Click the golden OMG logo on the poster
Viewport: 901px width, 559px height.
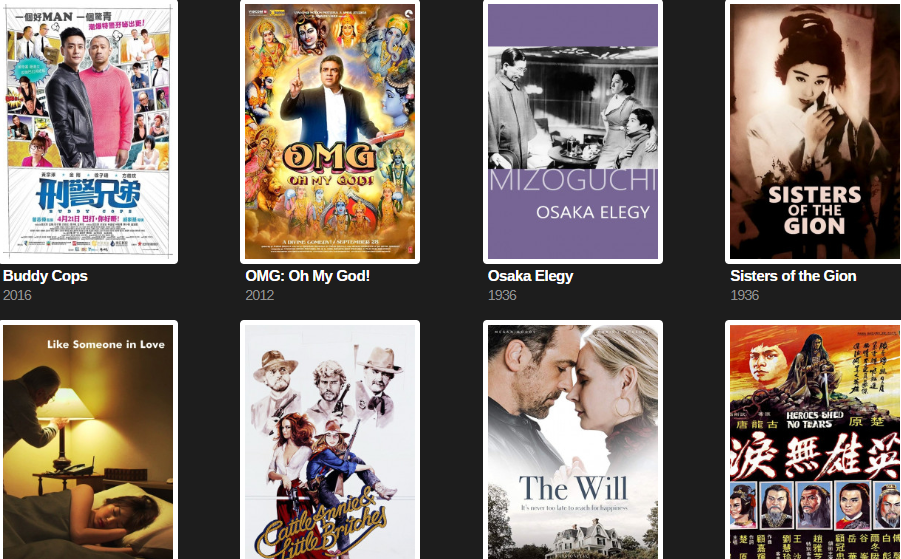coord(330,157)
